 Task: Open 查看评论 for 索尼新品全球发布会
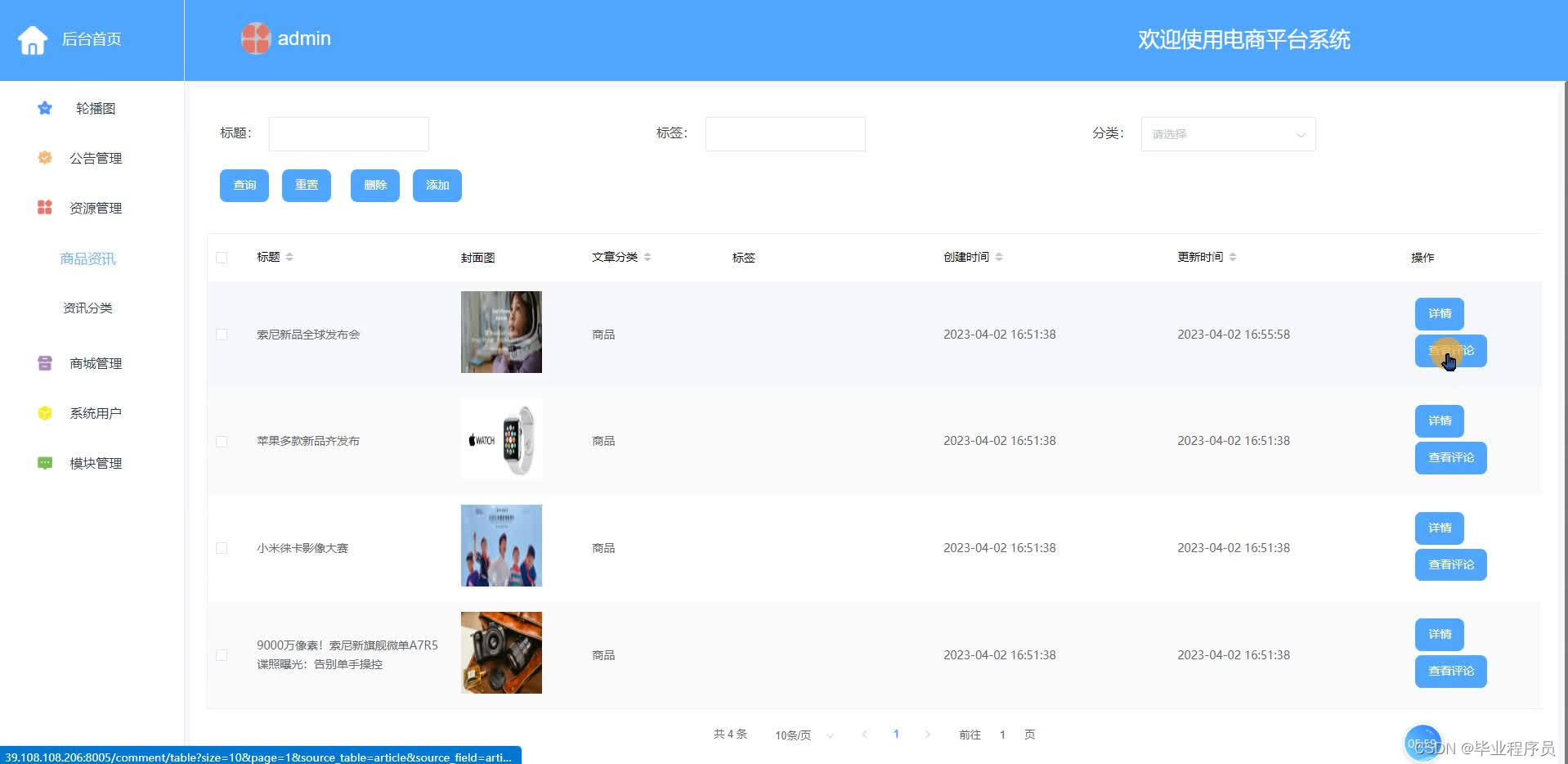tap(1451, 351)
